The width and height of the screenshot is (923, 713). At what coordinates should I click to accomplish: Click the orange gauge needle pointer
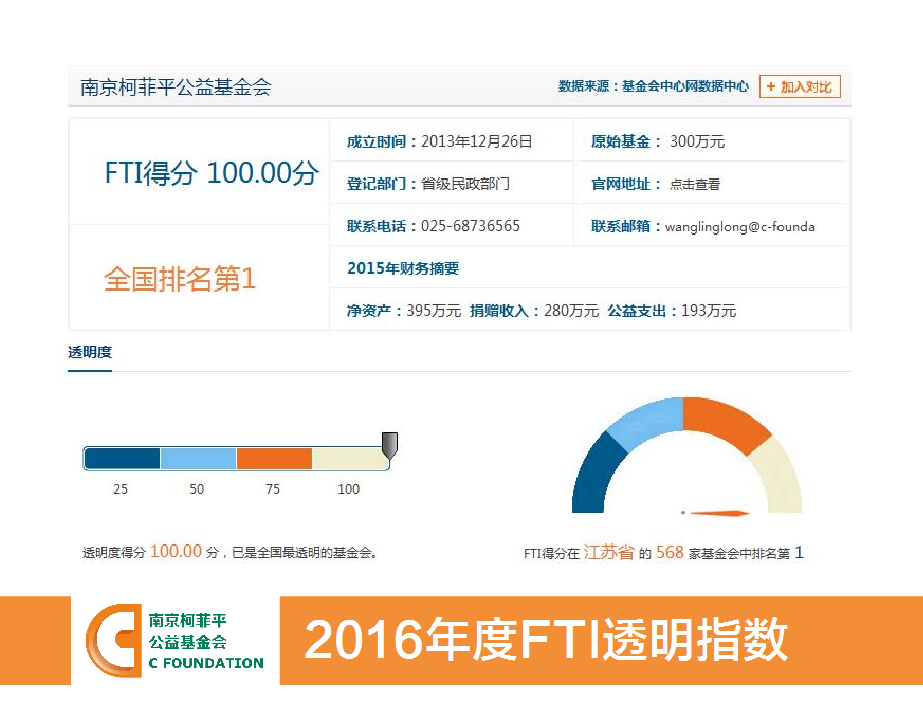[x=718, y=513]
